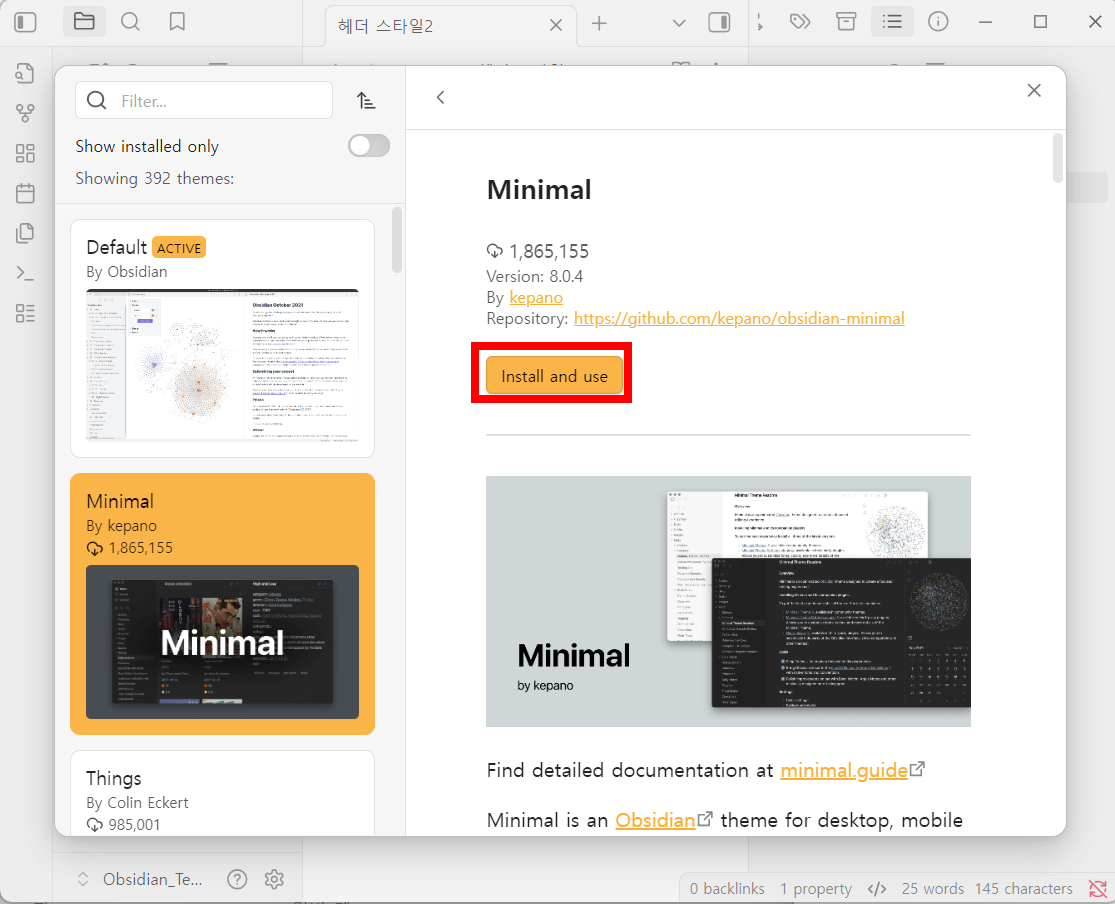Select the Things theme by Colin Eckert

[223, 793]
